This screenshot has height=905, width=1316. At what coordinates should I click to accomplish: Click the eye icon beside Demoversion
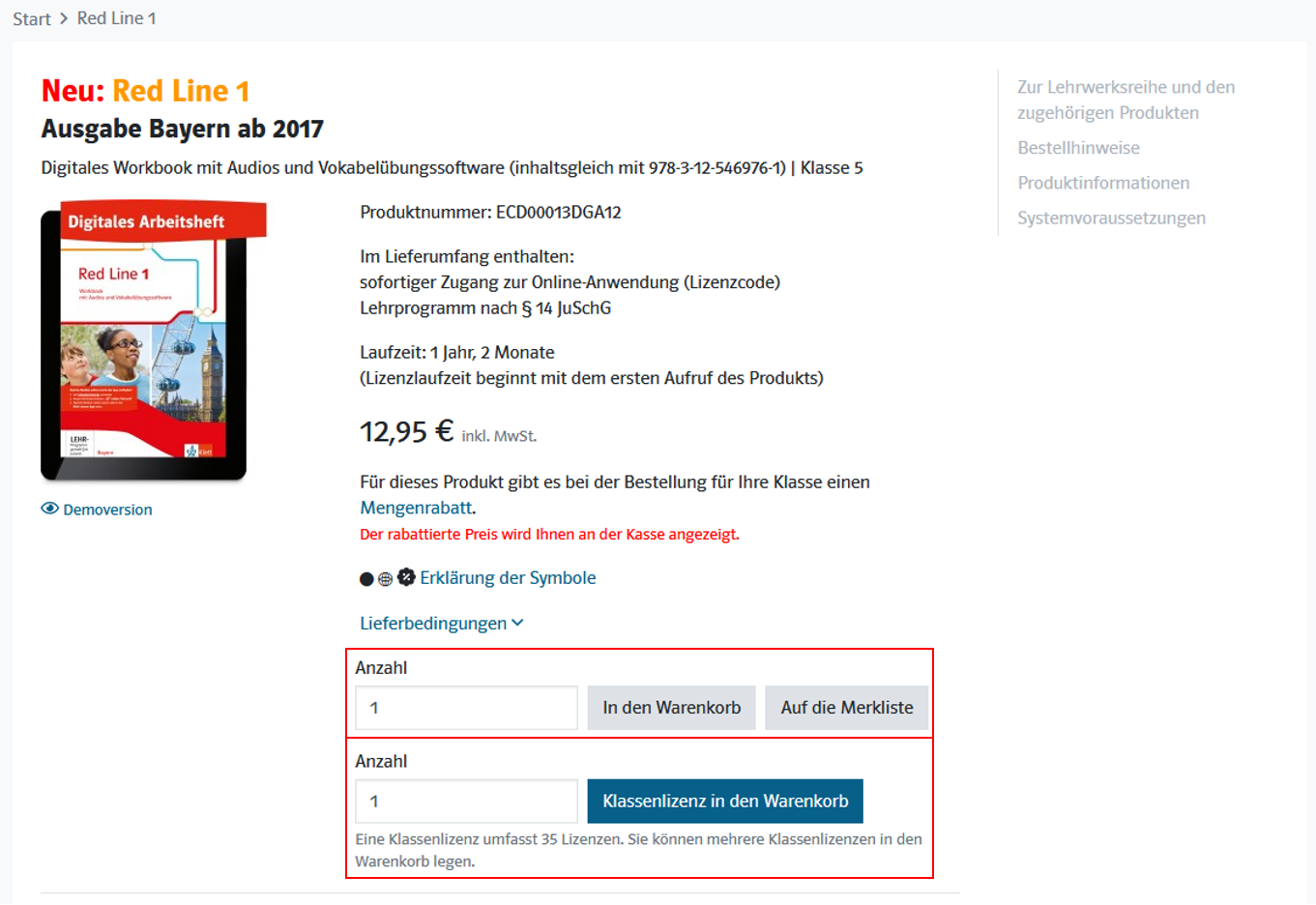pyautogui.click(x=49, y=509)
